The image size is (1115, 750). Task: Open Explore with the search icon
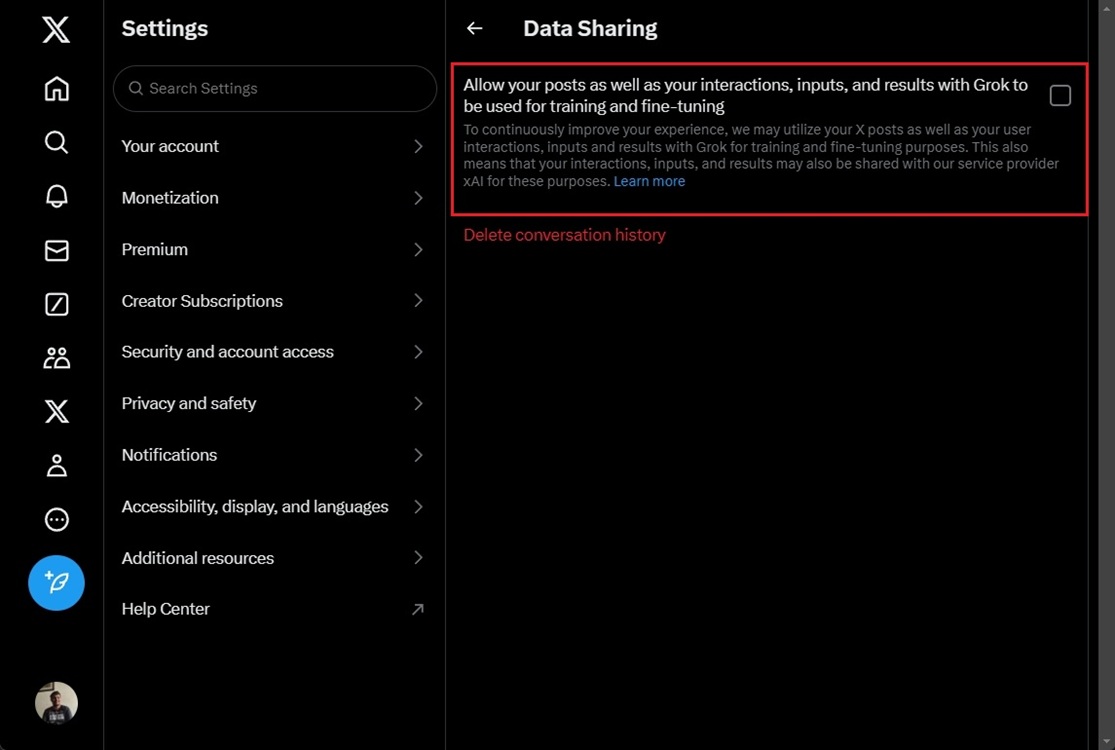tap(56, 142)
